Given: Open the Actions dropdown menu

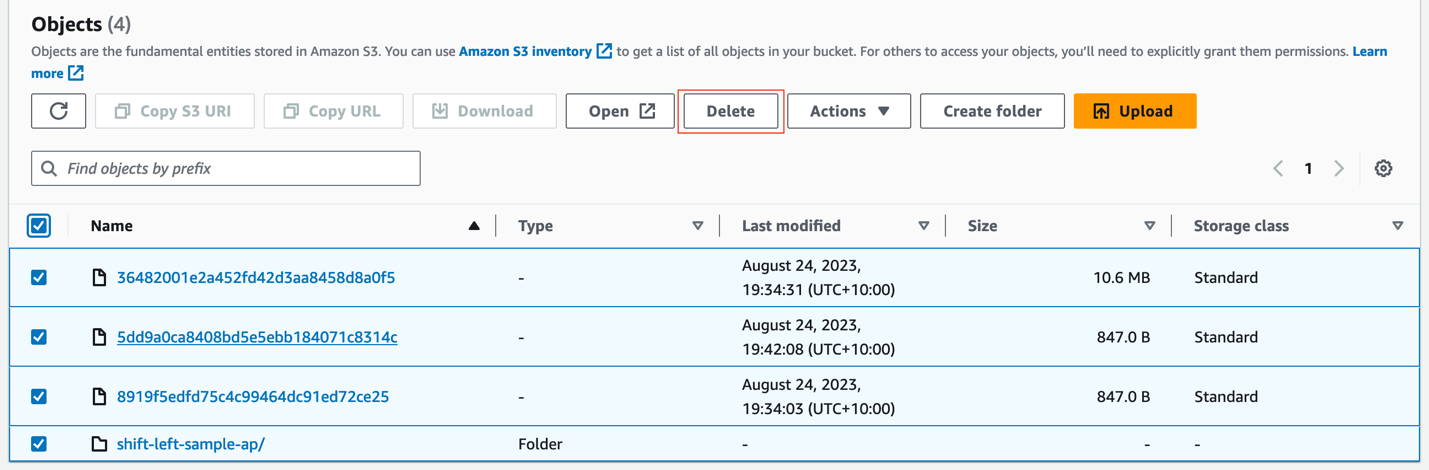Looking at the screenshot, I should (849, 111).
